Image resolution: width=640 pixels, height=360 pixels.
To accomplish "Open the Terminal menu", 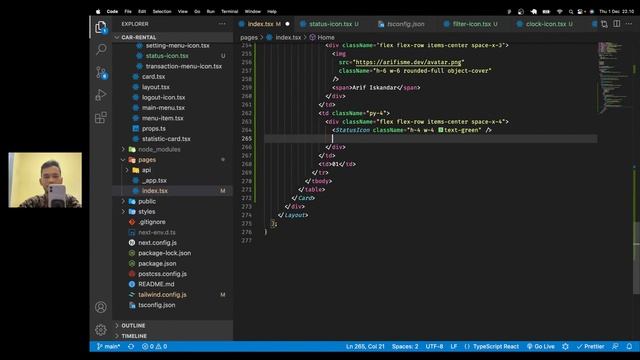I will (x=229, y=11).
